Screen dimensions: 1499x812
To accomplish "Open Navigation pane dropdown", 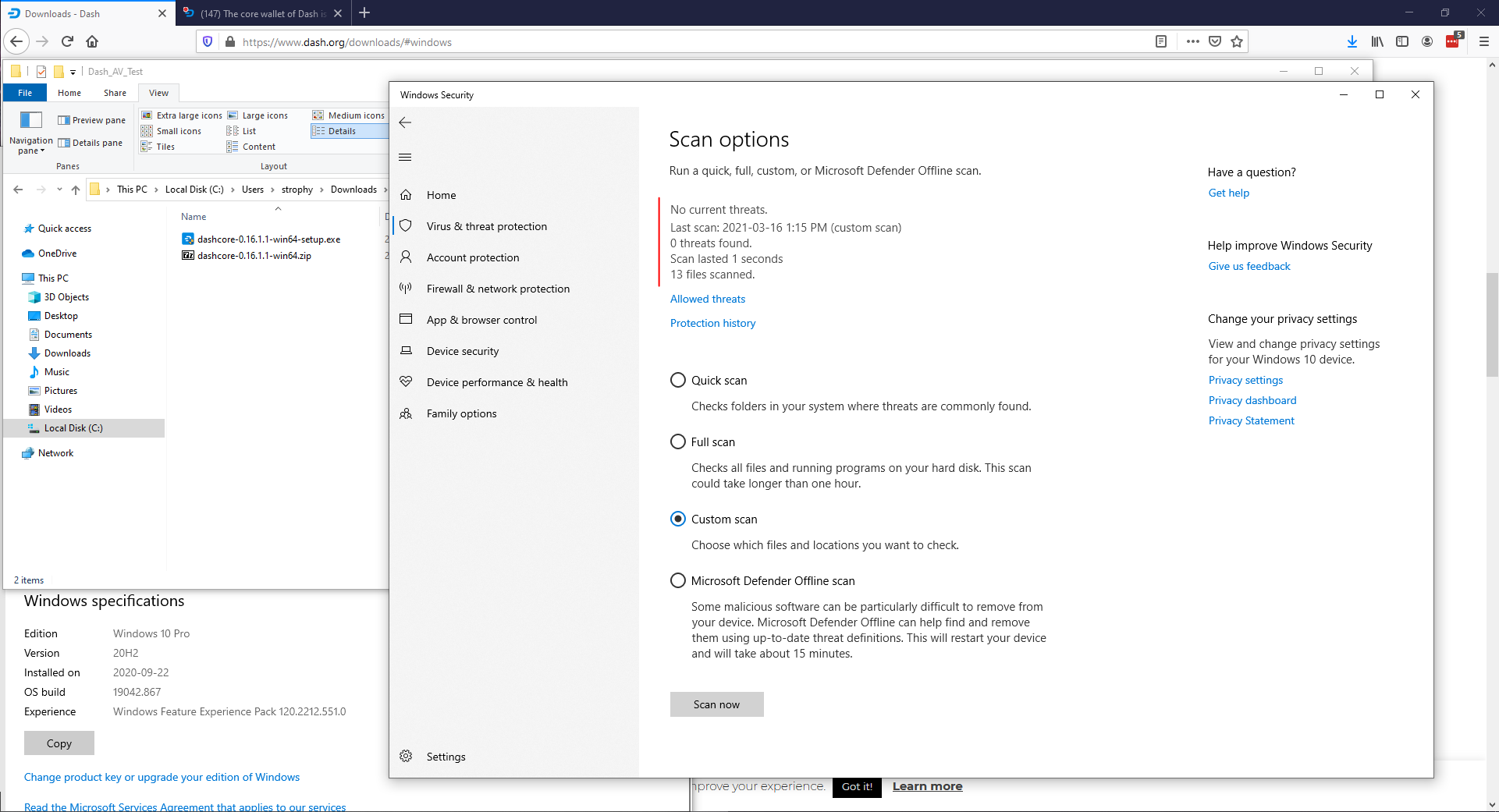I will click(31, 146).
